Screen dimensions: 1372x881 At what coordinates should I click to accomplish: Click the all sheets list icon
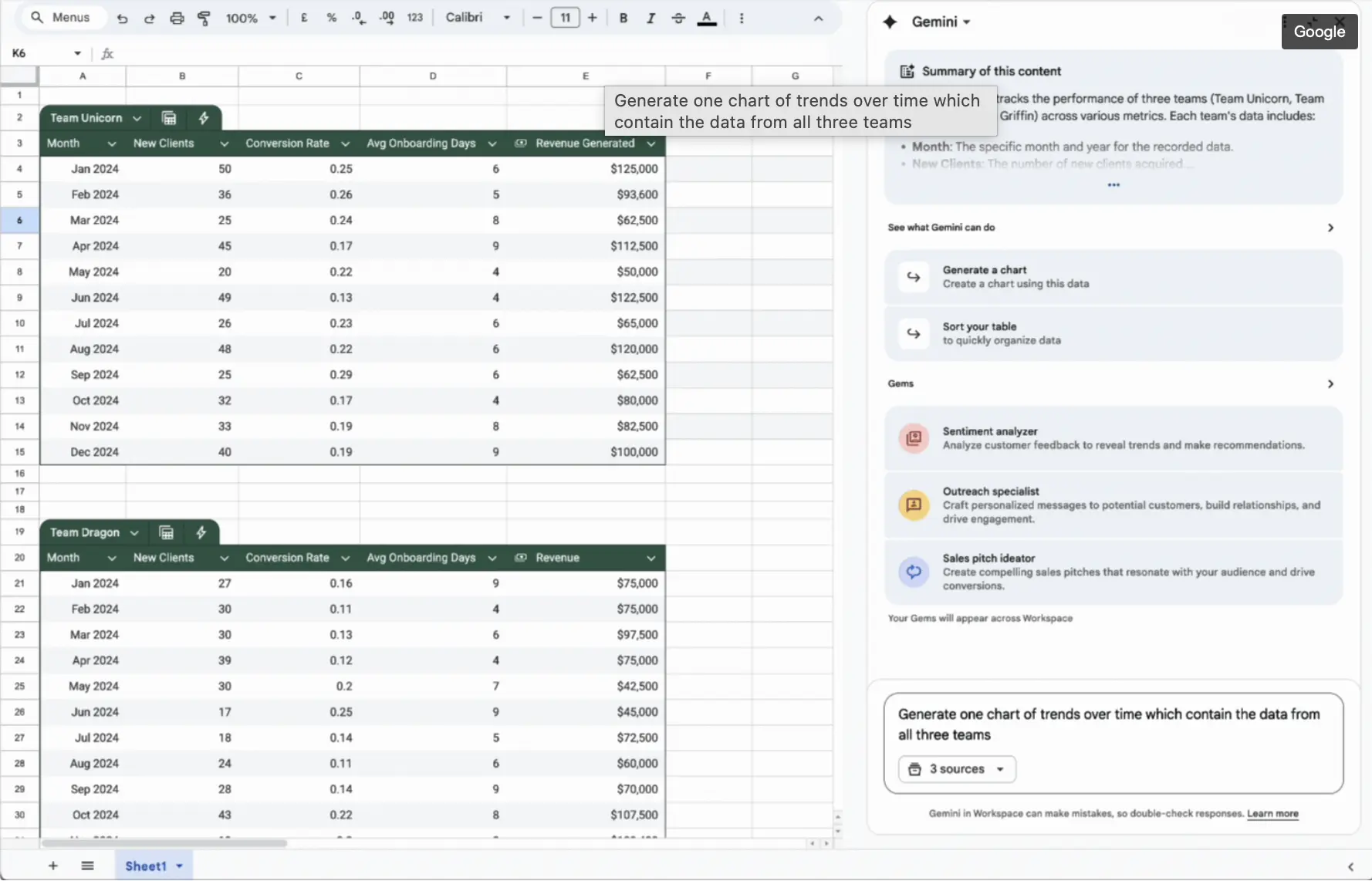[x=87, y=866]
